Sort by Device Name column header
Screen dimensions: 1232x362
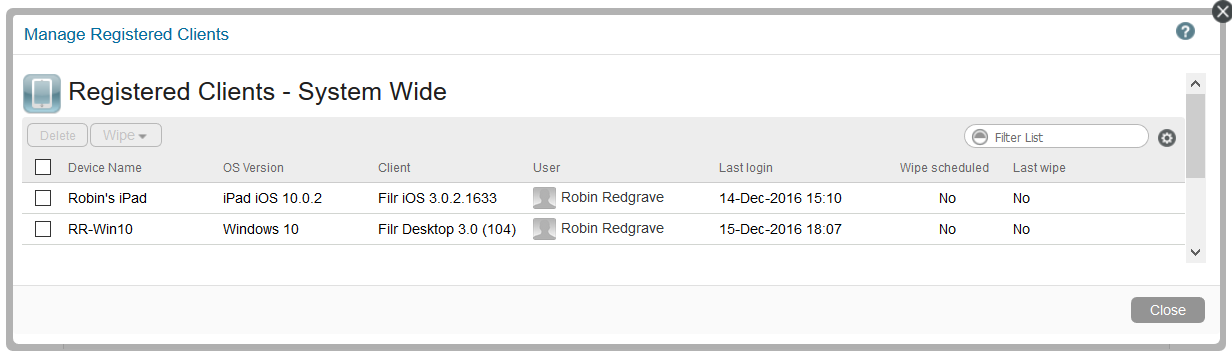click(x=105, y=167)
